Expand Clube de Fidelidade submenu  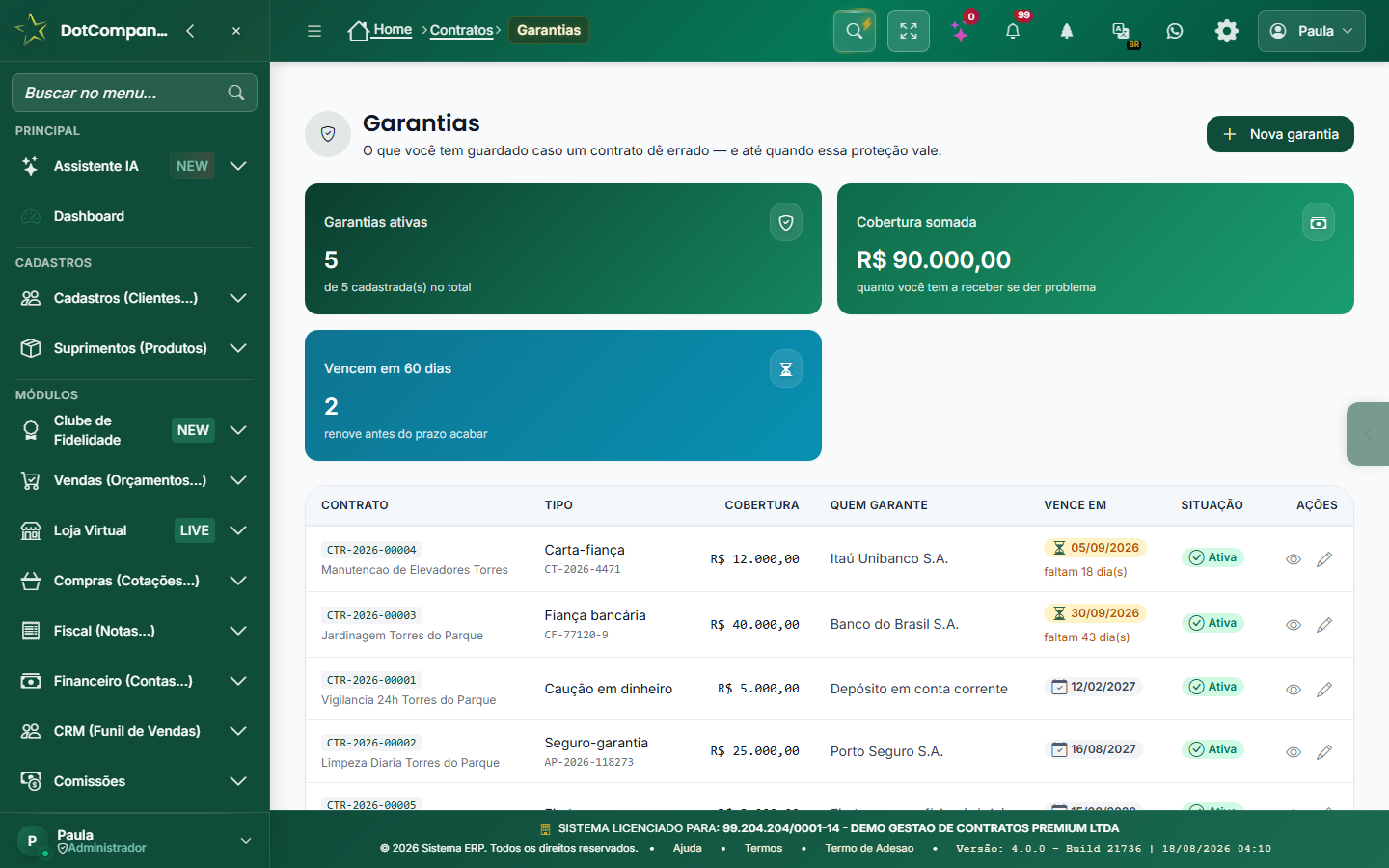pyautogui.click(x=134, y=430)
